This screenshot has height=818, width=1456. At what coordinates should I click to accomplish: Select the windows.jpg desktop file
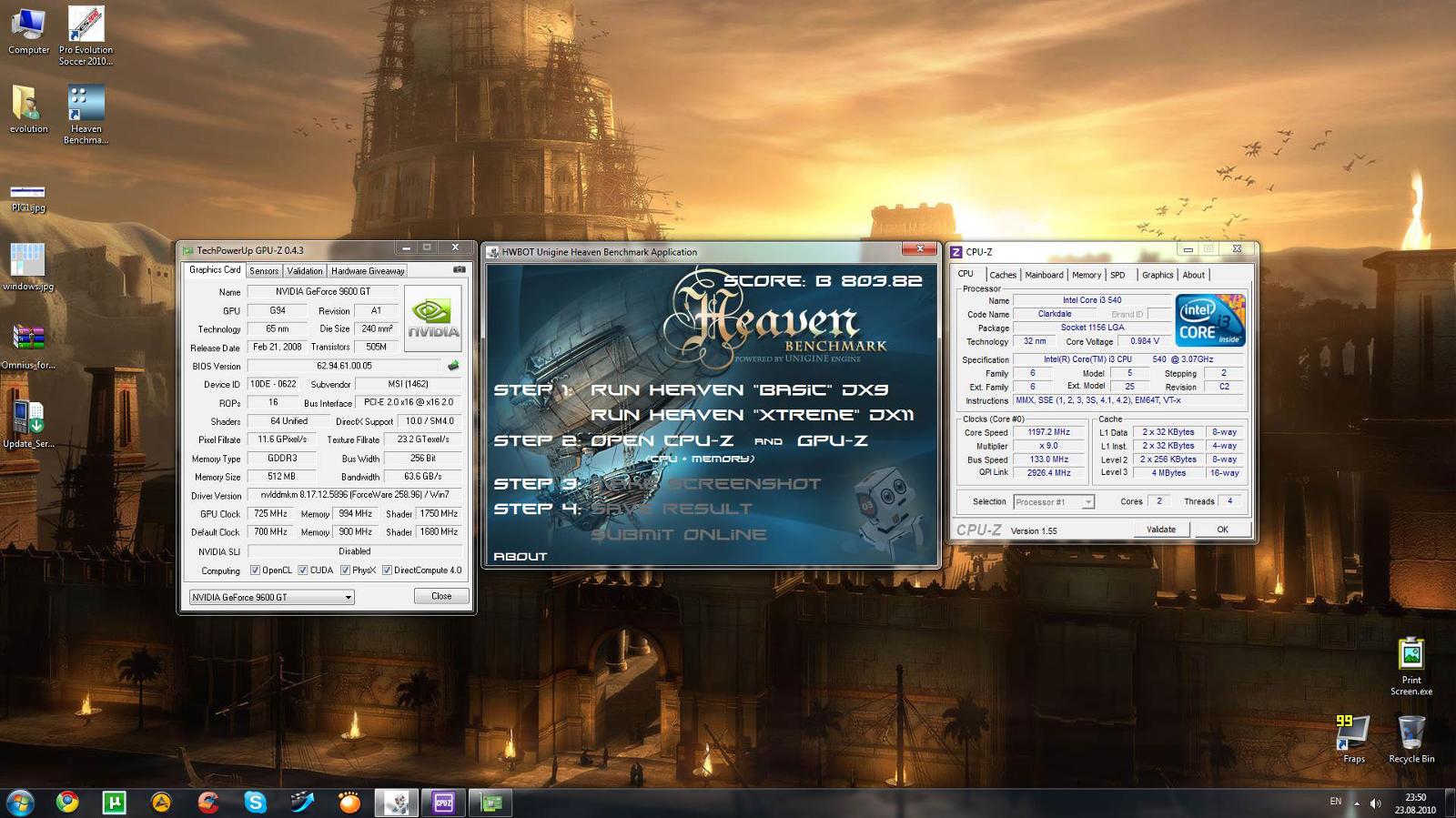coord(28,267)
